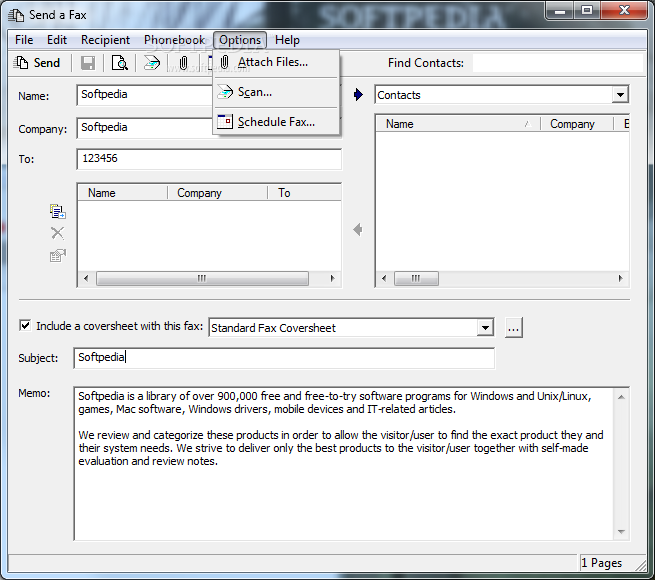Choose Attach Files from Options menu
The image size is (655, 580).
276,62
